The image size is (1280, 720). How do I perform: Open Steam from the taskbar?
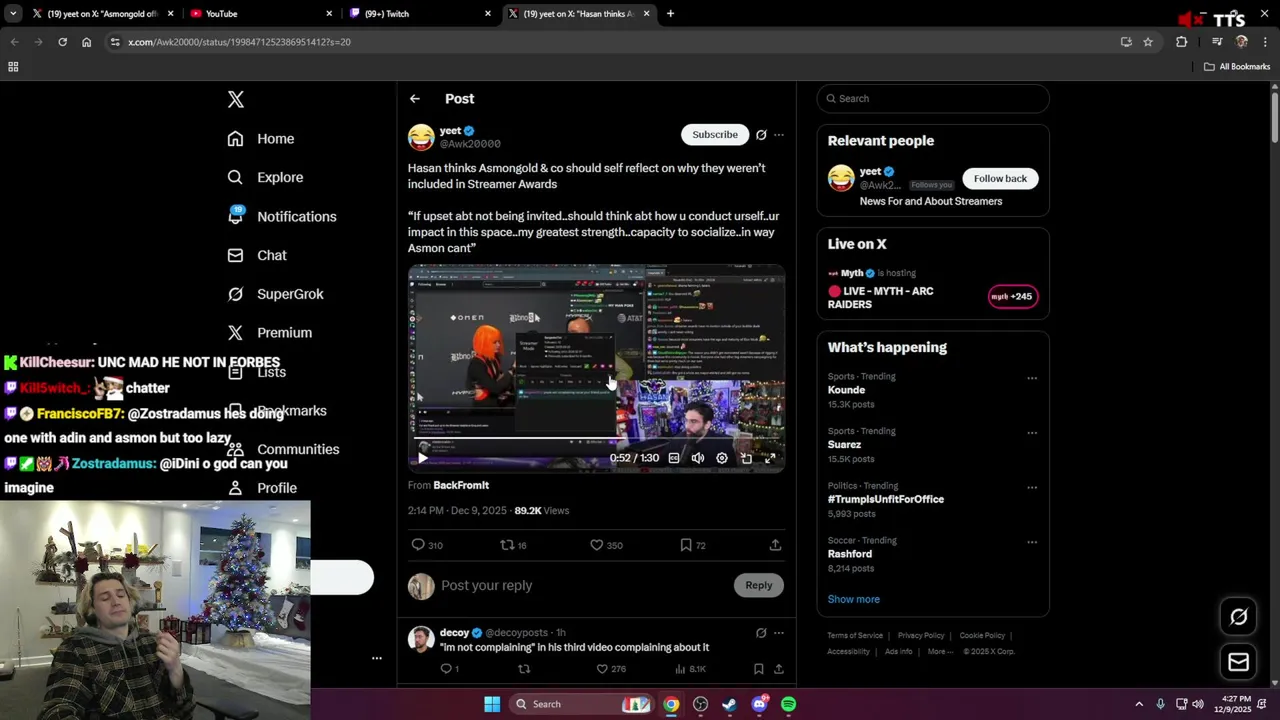[x=729, y=704]
